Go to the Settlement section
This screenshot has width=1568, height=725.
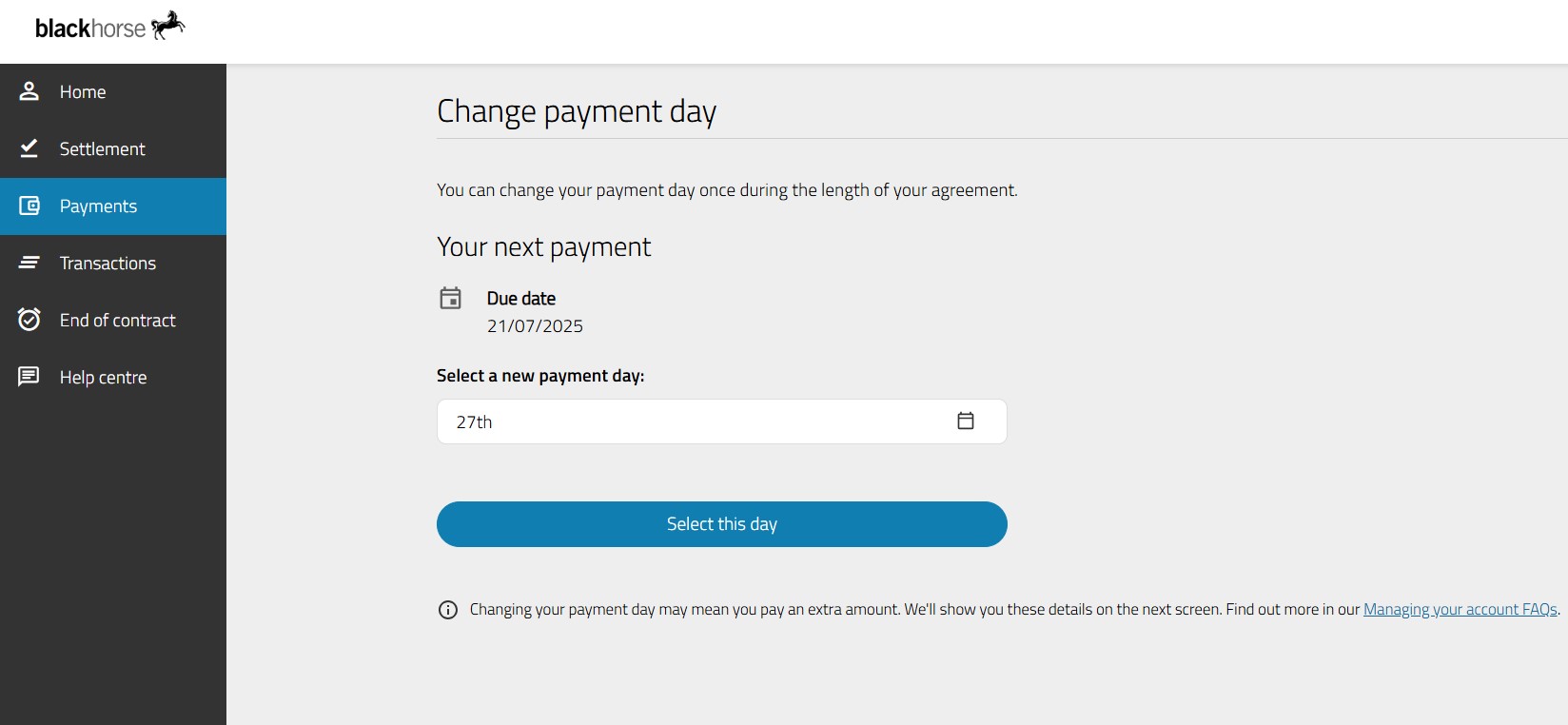click(113, 149)
